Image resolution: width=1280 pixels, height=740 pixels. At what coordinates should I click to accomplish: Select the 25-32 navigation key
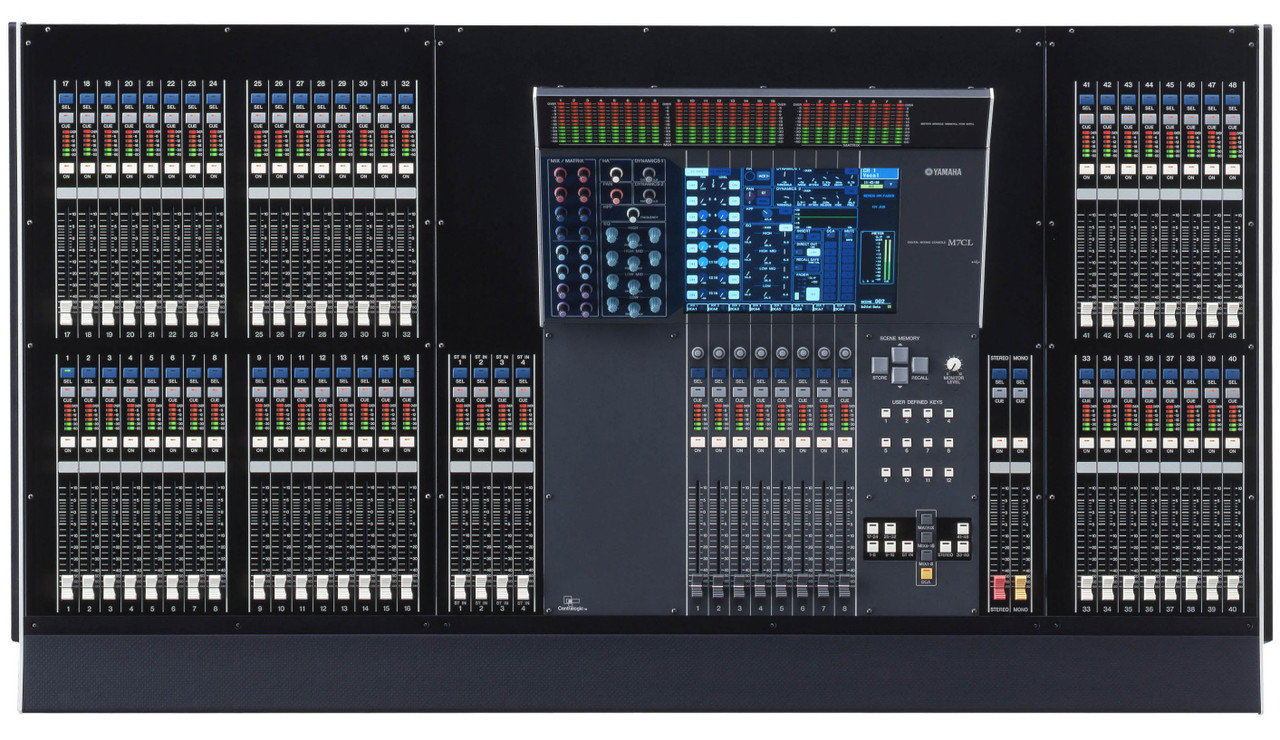tap(890, 528)
